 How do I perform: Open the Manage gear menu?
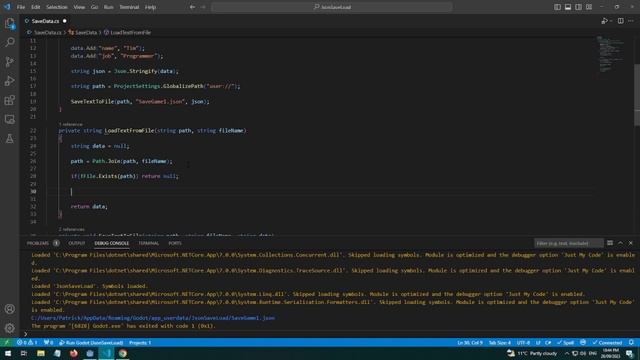10,328
